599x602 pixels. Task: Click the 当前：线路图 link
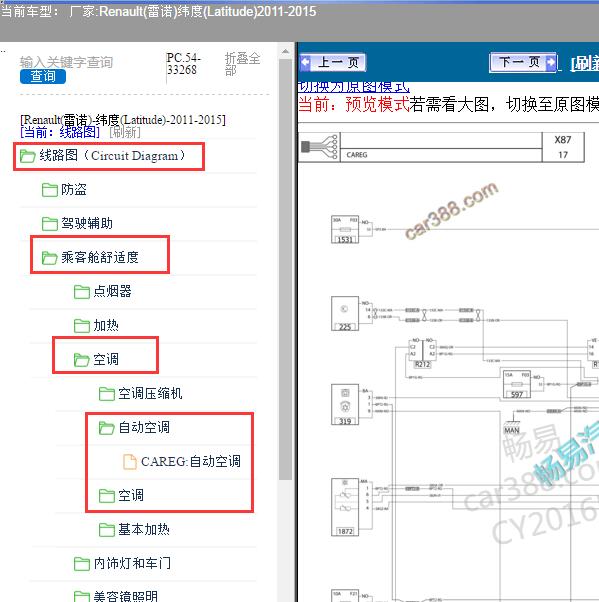pos(60,132)
